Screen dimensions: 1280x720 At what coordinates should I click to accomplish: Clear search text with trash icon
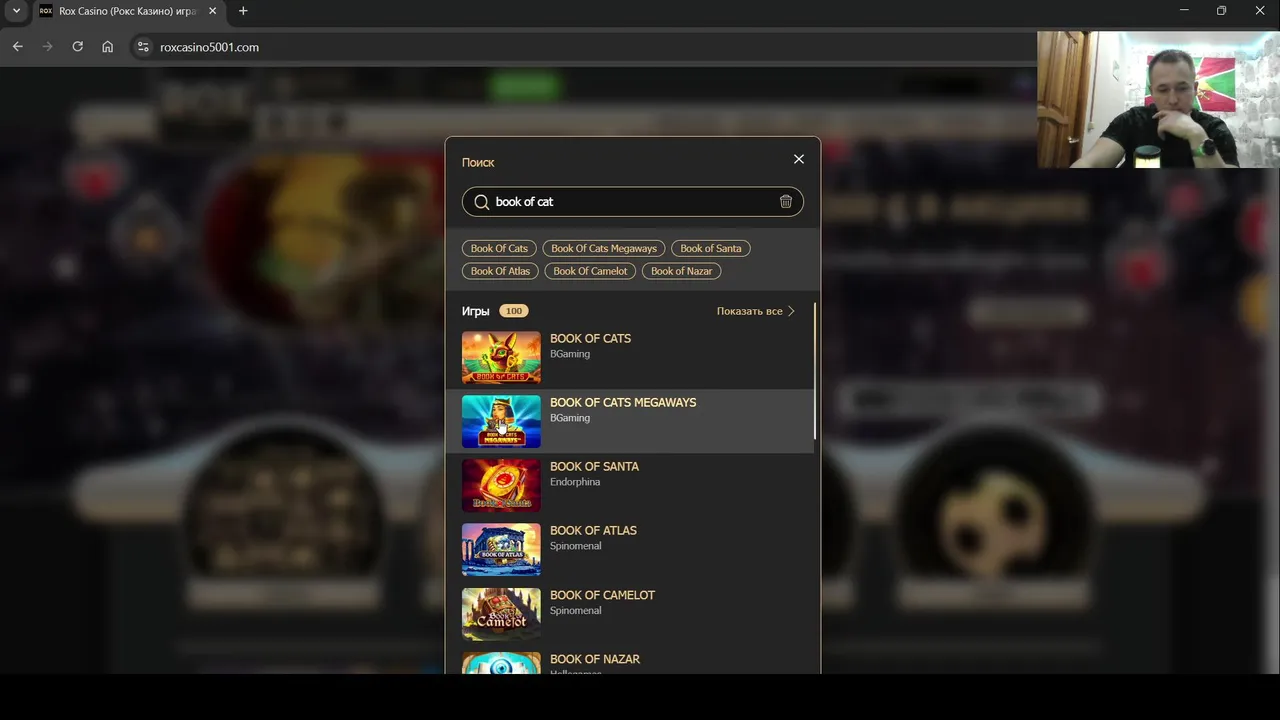pyautogui.click(x=786, y=202)
